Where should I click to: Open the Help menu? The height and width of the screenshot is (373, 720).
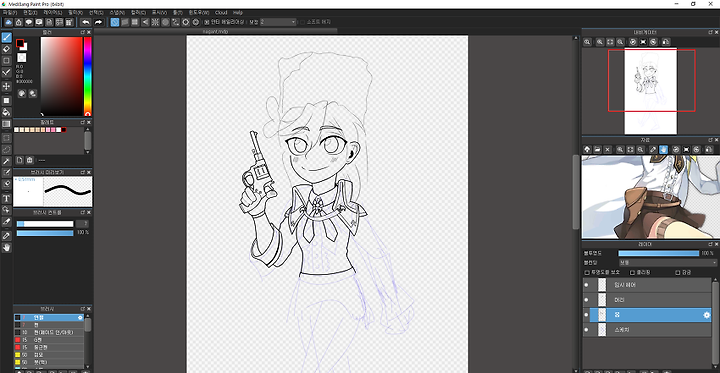pos(237,12)
